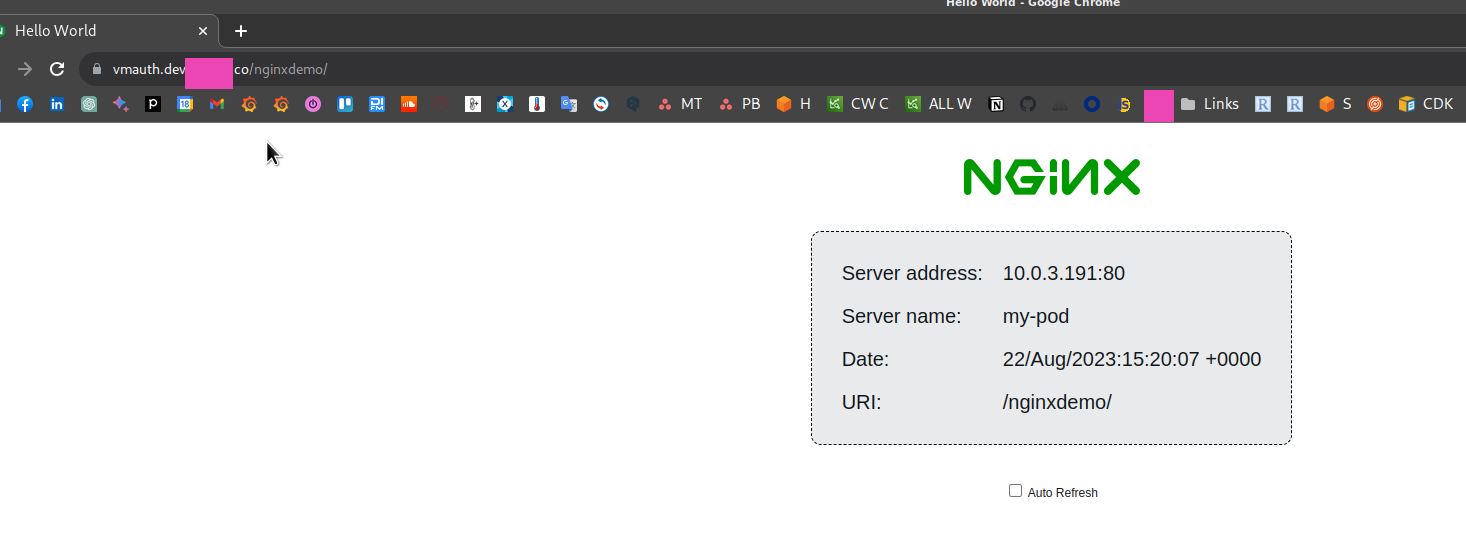This screenshot has height=534, width=1466.
Task: Open the Google Translate bookmark
Action: (x=569, y=104)
